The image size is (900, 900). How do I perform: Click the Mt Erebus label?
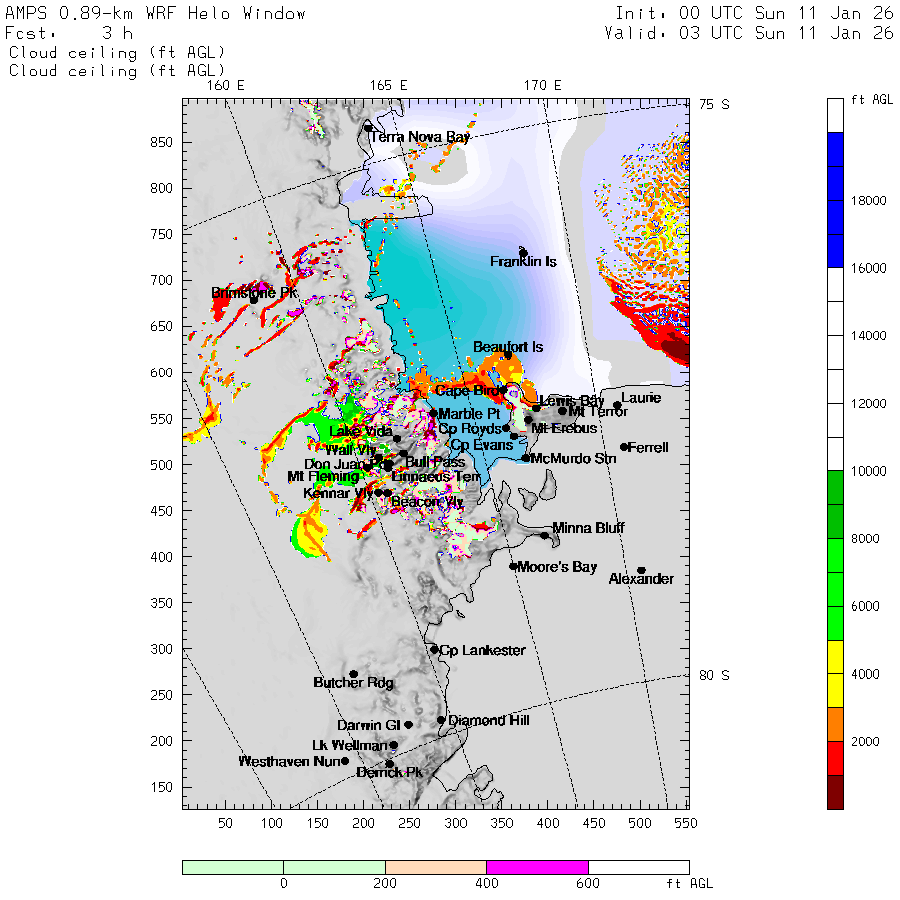click(564, 428)
